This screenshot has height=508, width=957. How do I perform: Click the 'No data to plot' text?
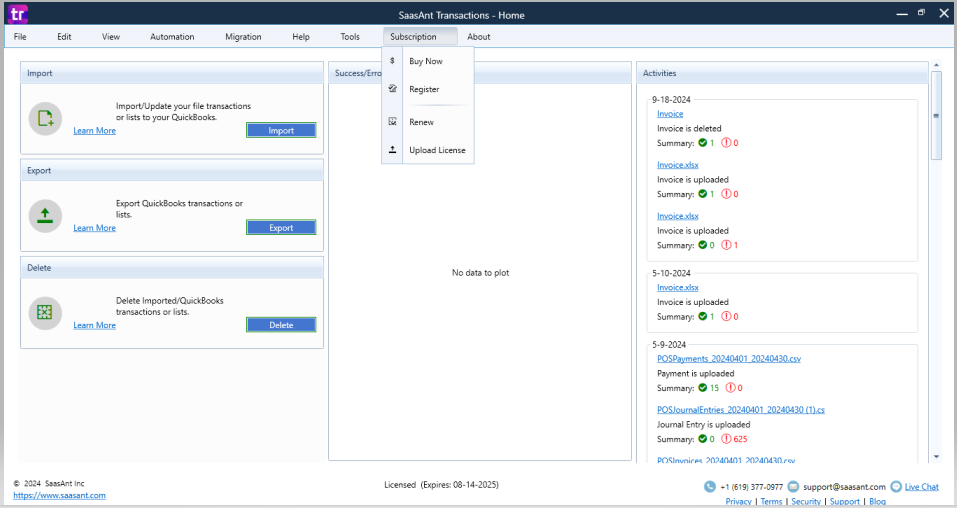(x=480, y=273)
